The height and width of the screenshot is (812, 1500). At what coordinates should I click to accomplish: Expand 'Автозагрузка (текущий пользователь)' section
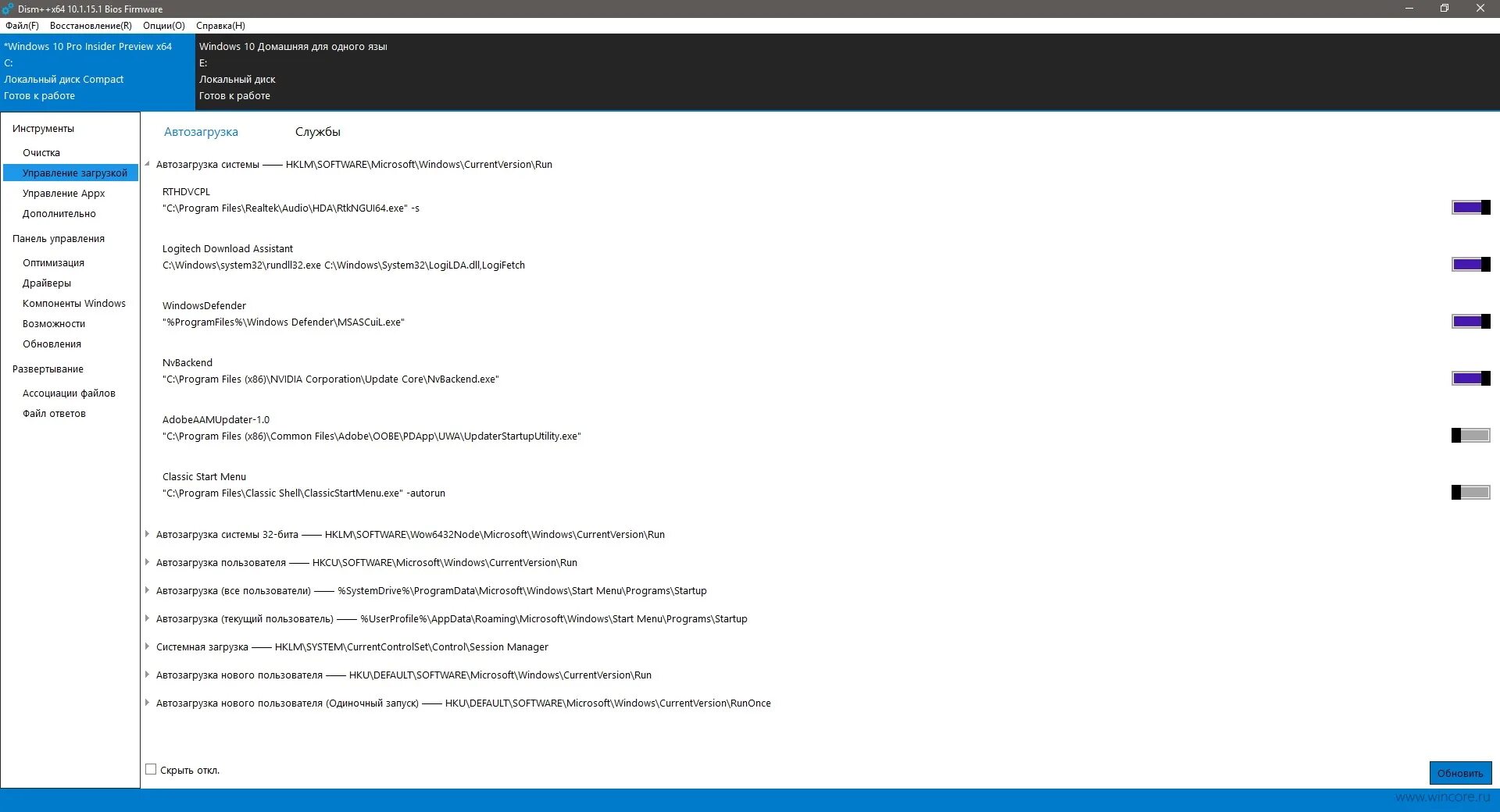(x=147, y=618)
